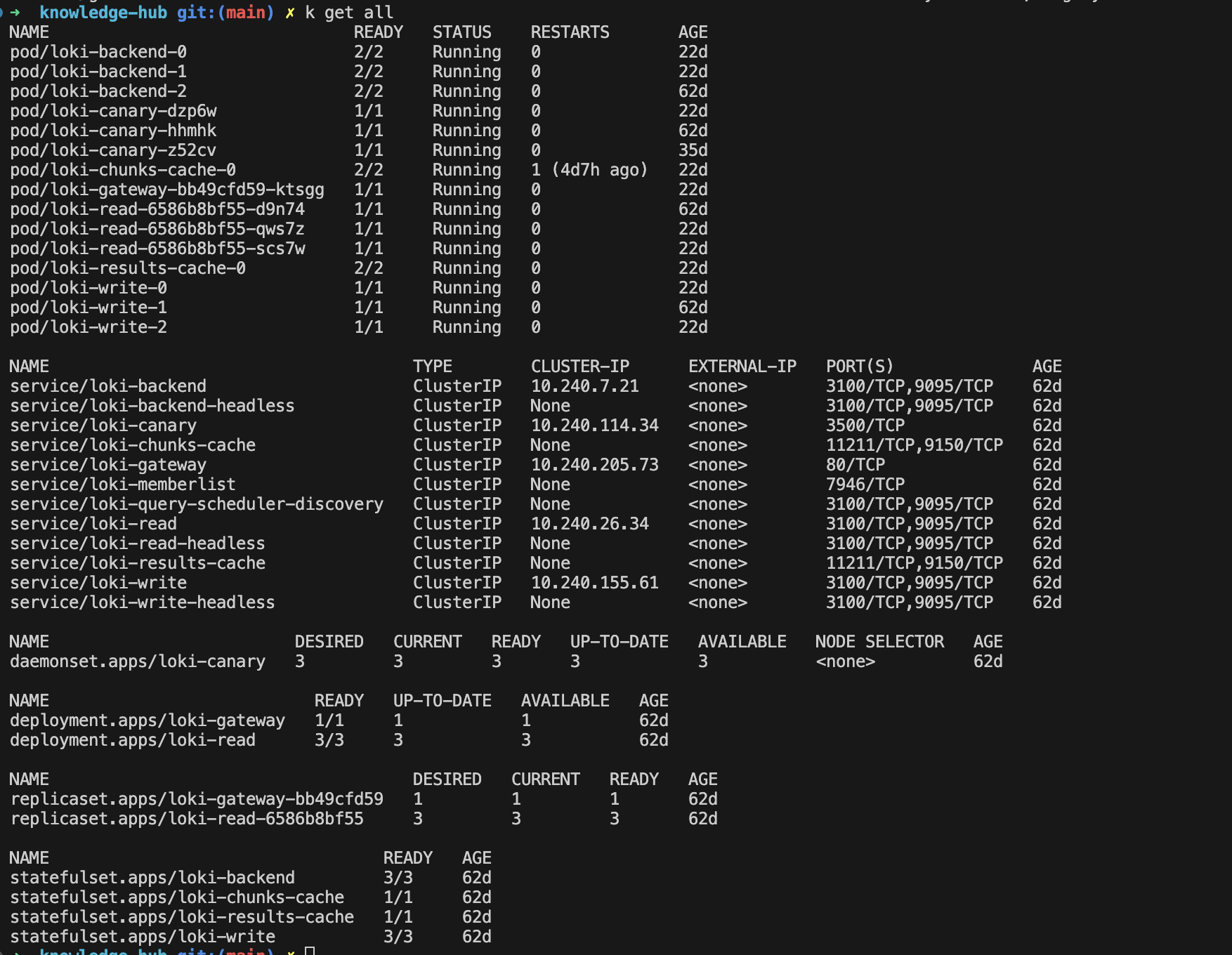The height and width of the screenshot is (955, 1232).
Task: Click cluster IP 10.240.114.34
Action: click(594, 426)
